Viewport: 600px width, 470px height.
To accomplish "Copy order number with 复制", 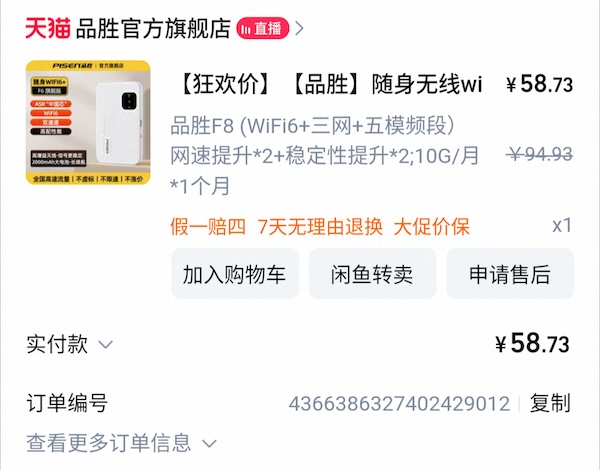I will pyautogui.click(x=550, y=403).
